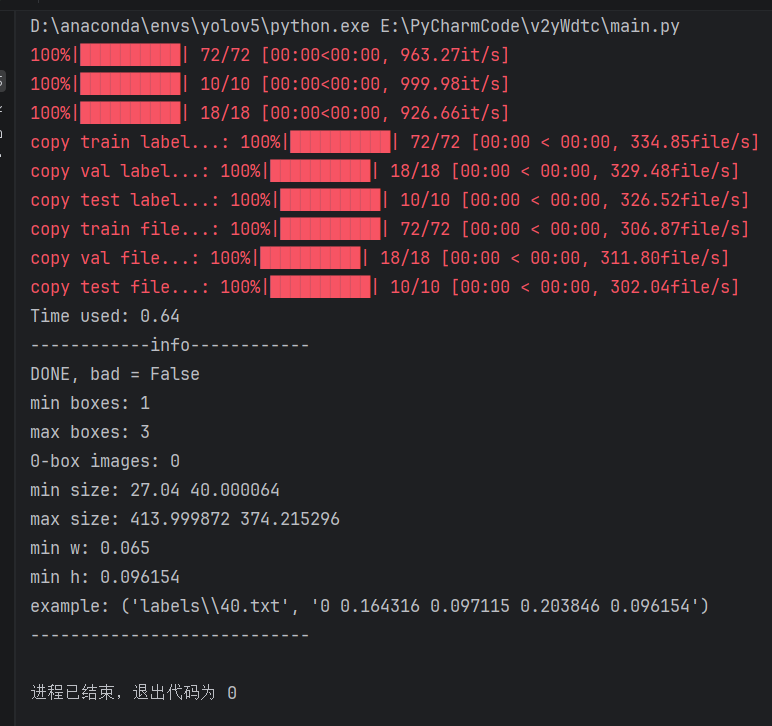Image resolution: width=772 pixels, height=726 pixels.
Task: Toggle the highlighted soft-wrap icon at left edge
Action: [x=2, y=81]
